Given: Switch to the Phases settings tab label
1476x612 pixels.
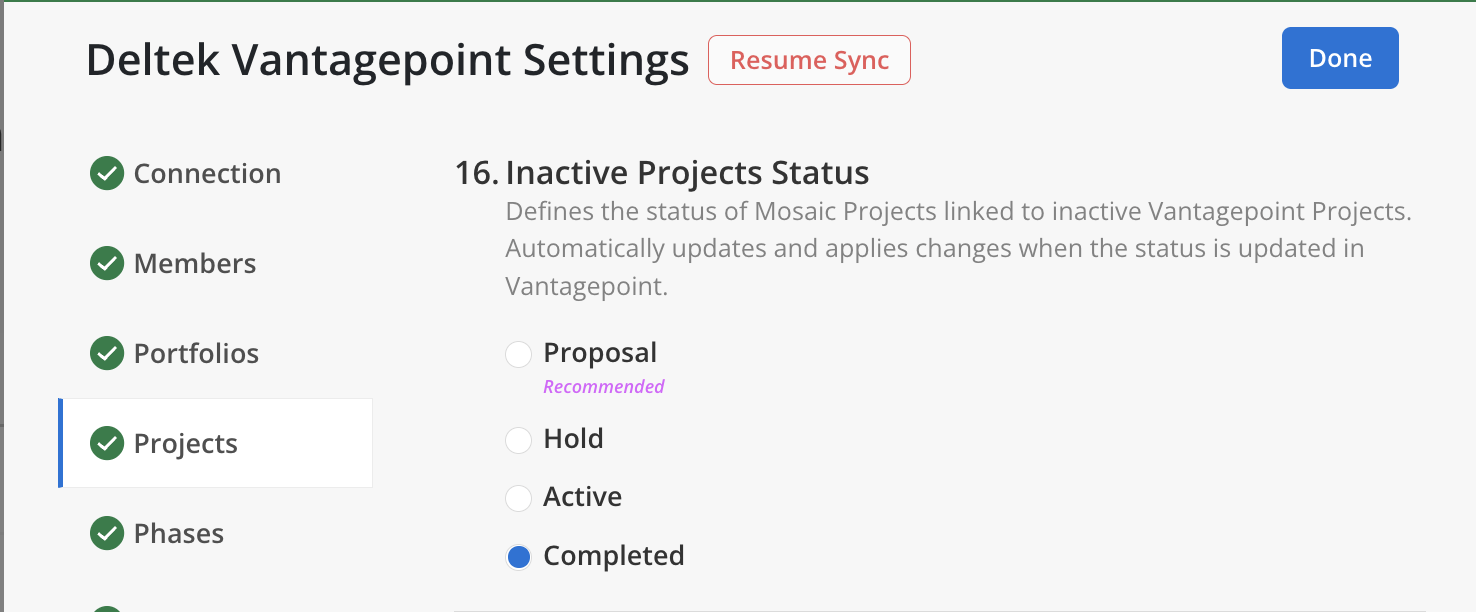Looking at the screenshot, I should pyautogui.click(x=179, y=534).
